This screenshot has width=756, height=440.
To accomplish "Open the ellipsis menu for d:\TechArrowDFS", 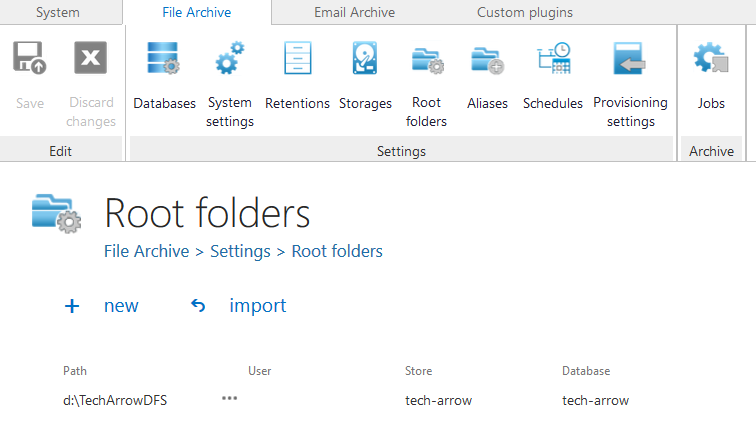I will pyautogui.click(x=230, y=399).
